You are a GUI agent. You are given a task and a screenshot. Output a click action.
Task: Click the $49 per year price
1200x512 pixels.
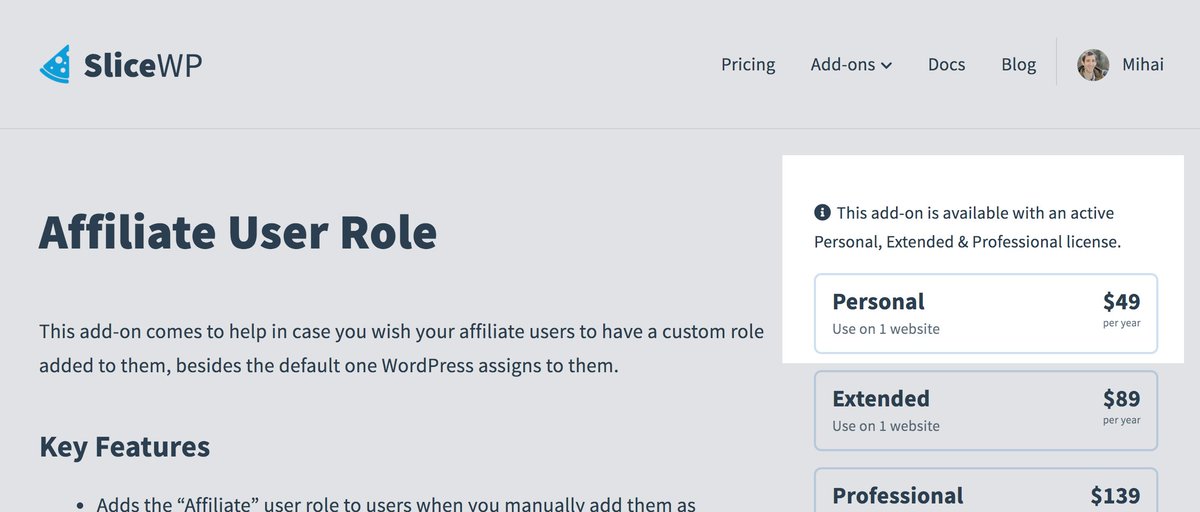pos(1121,309)
